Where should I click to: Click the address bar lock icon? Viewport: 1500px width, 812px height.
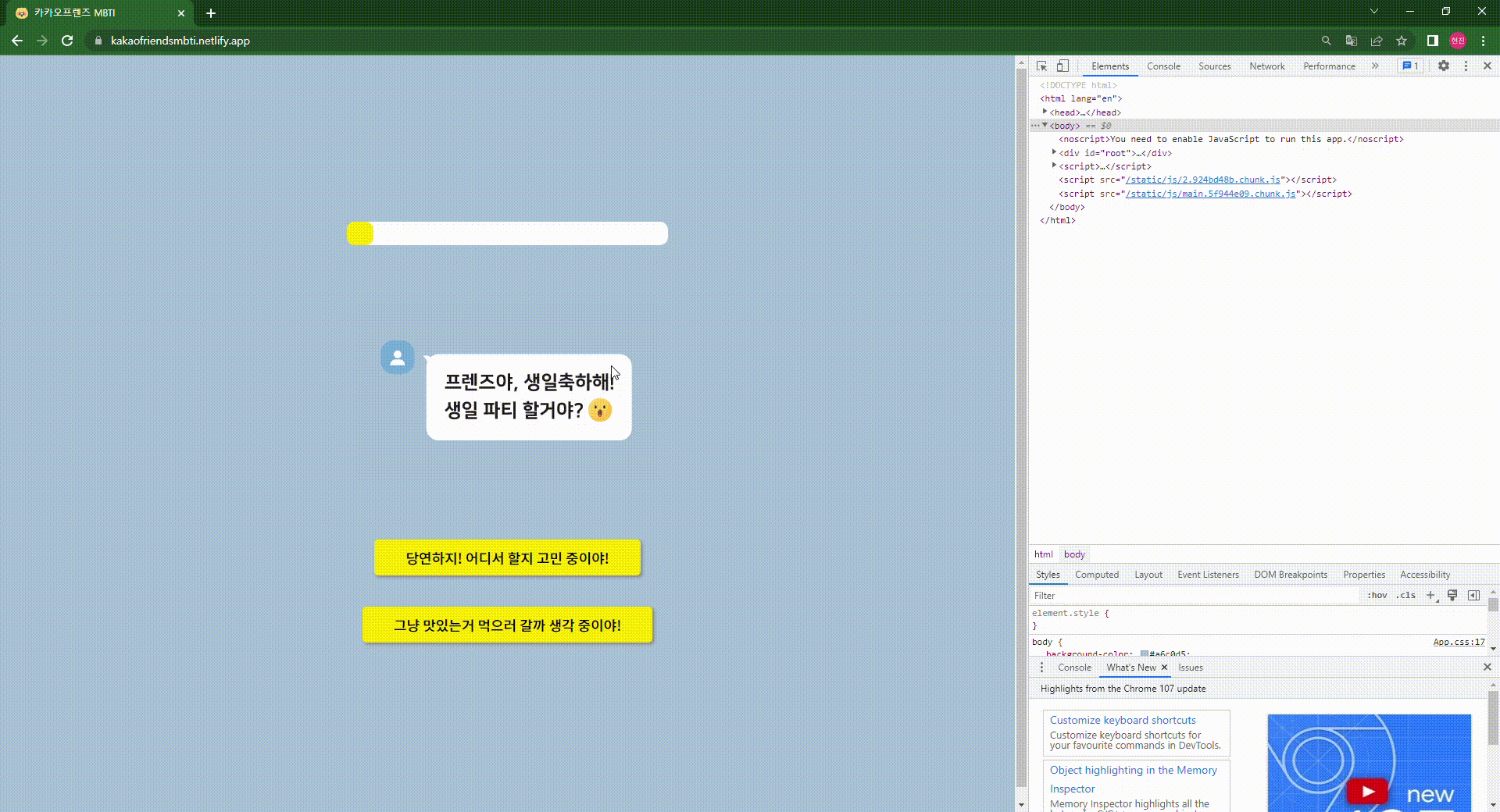98,41
